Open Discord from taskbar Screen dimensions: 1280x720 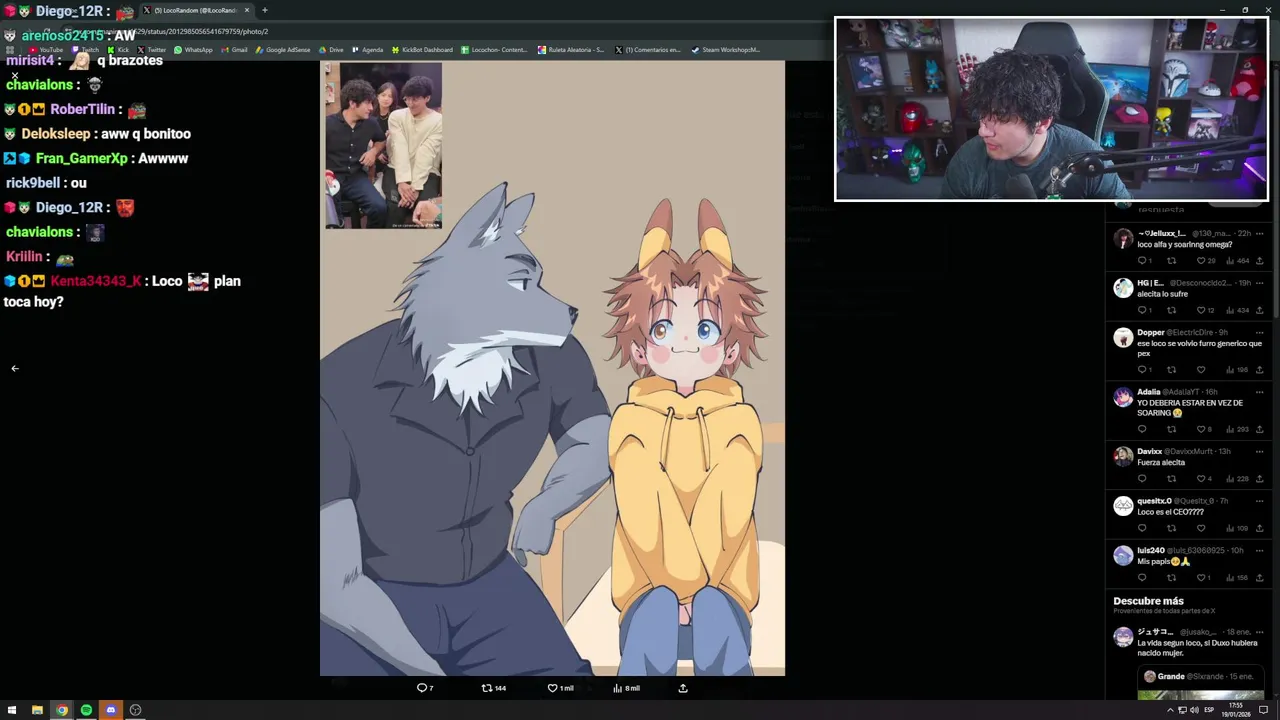click(x=111, y=710)
